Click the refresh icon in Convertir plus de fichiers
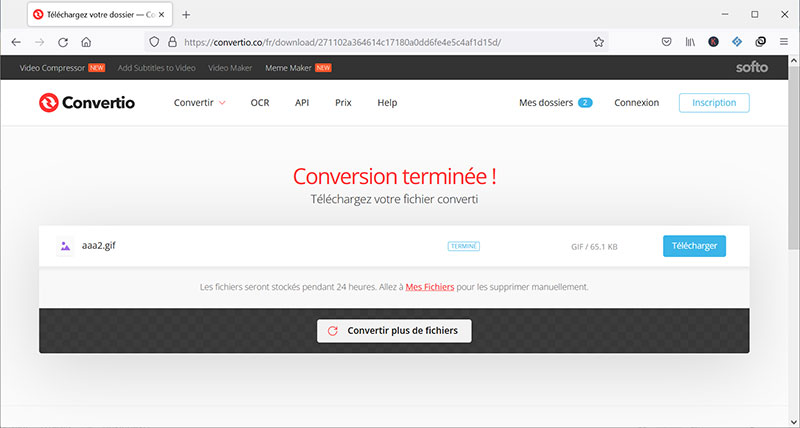Image resolution: width=800 pixels, height=428 pixels. [333, 331]
